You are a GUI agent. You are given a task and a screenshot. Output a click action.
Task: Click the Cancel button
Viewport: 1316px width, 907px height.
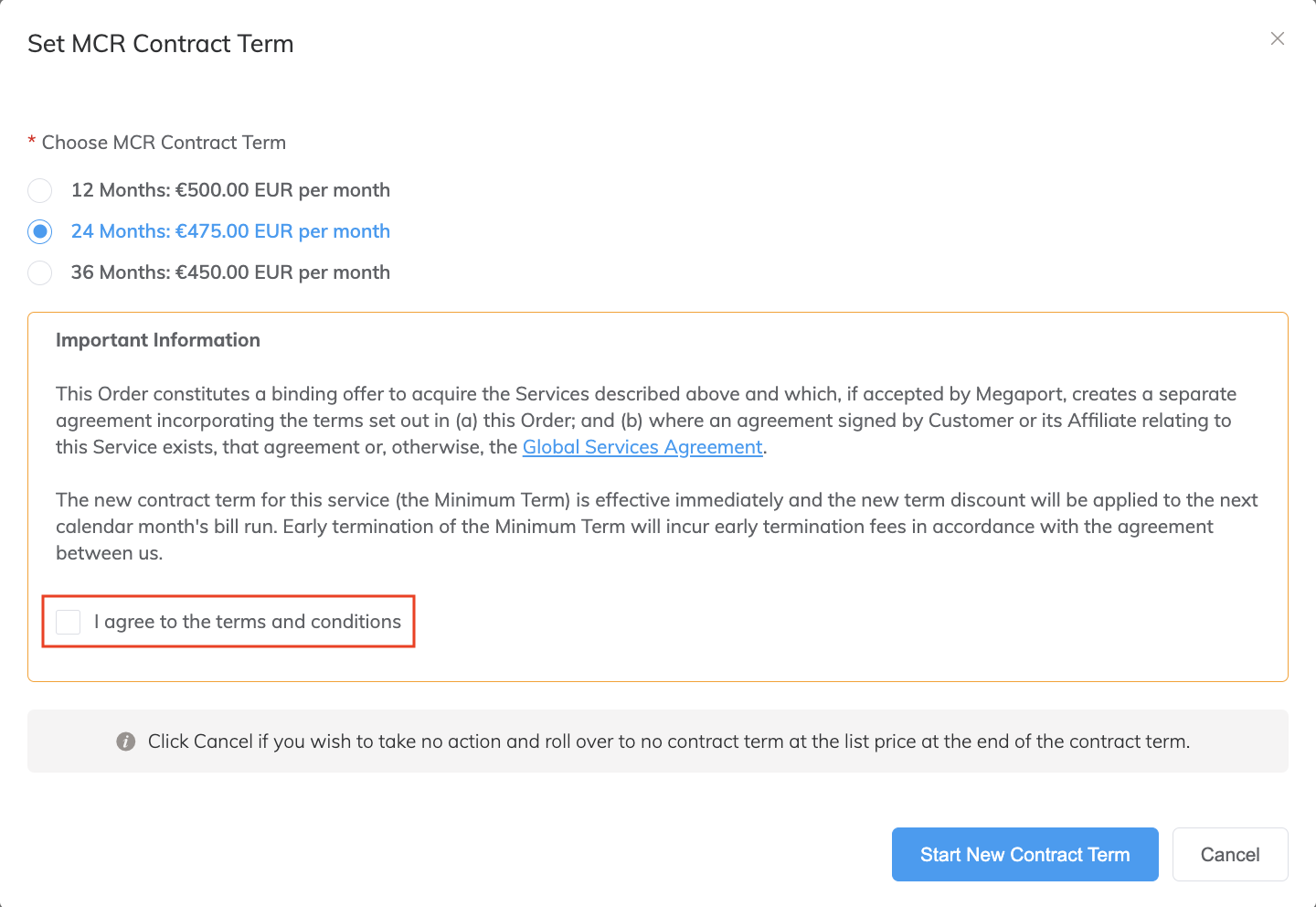coord(1230,855)
